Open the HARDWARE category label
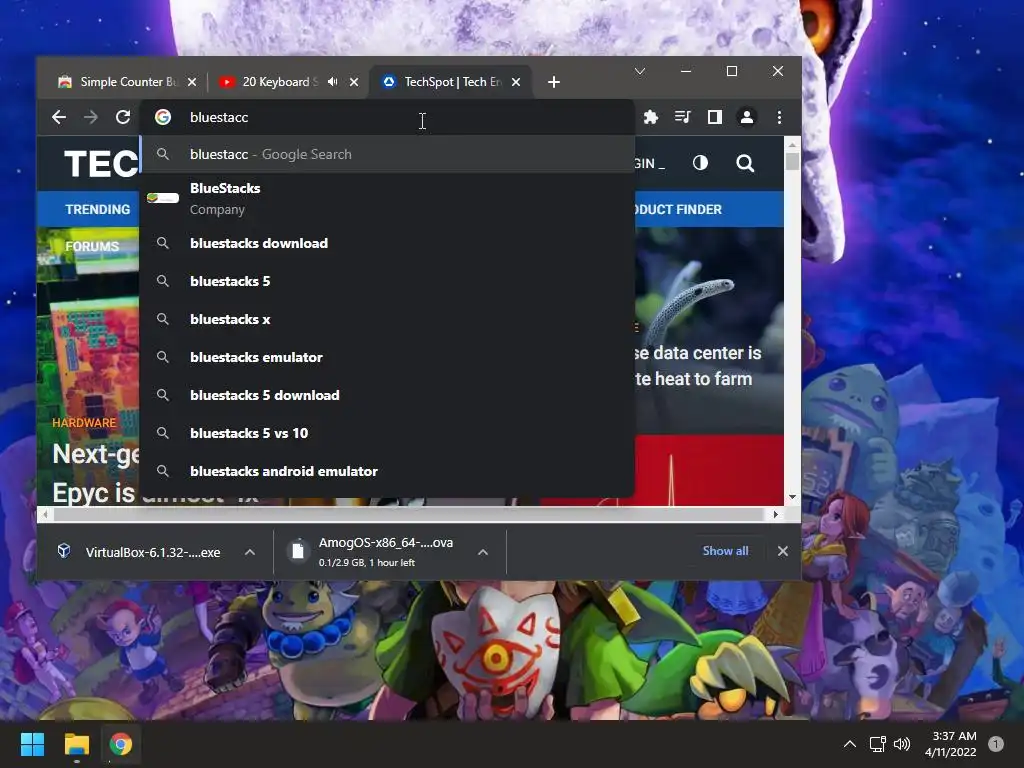Viewport: 1024px width, 768px height. tap(84, 423)
